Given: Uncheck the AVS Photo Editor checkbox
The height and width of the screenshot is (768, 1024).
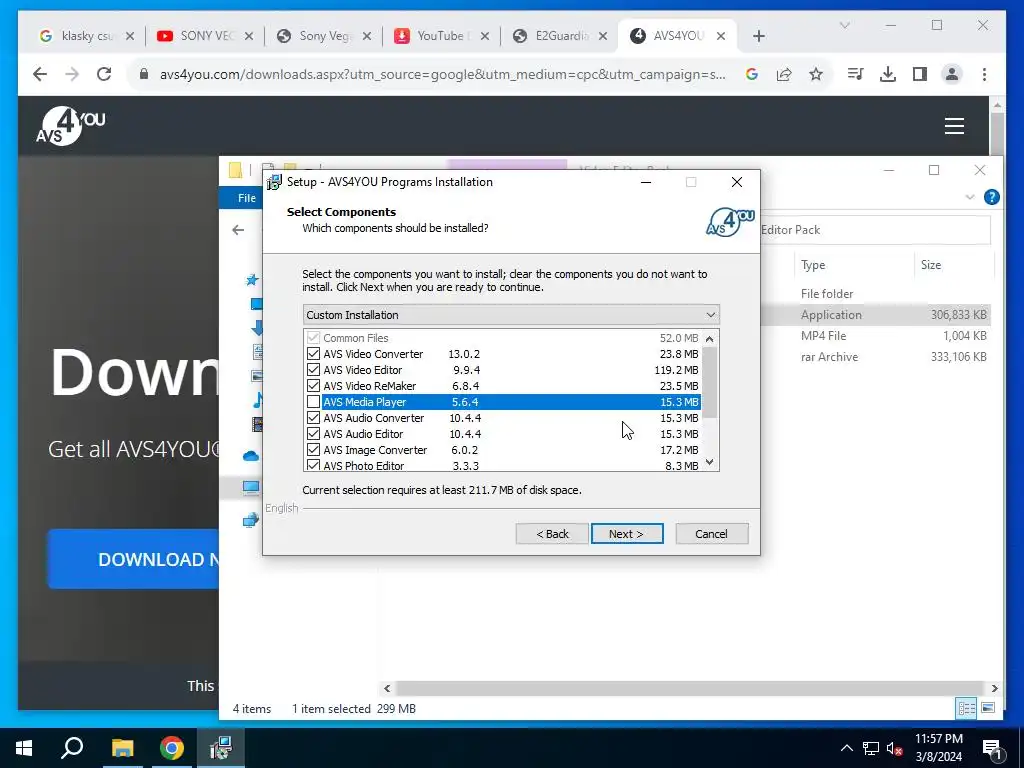Looking at the screenshot, I should [x=313, y=466].
